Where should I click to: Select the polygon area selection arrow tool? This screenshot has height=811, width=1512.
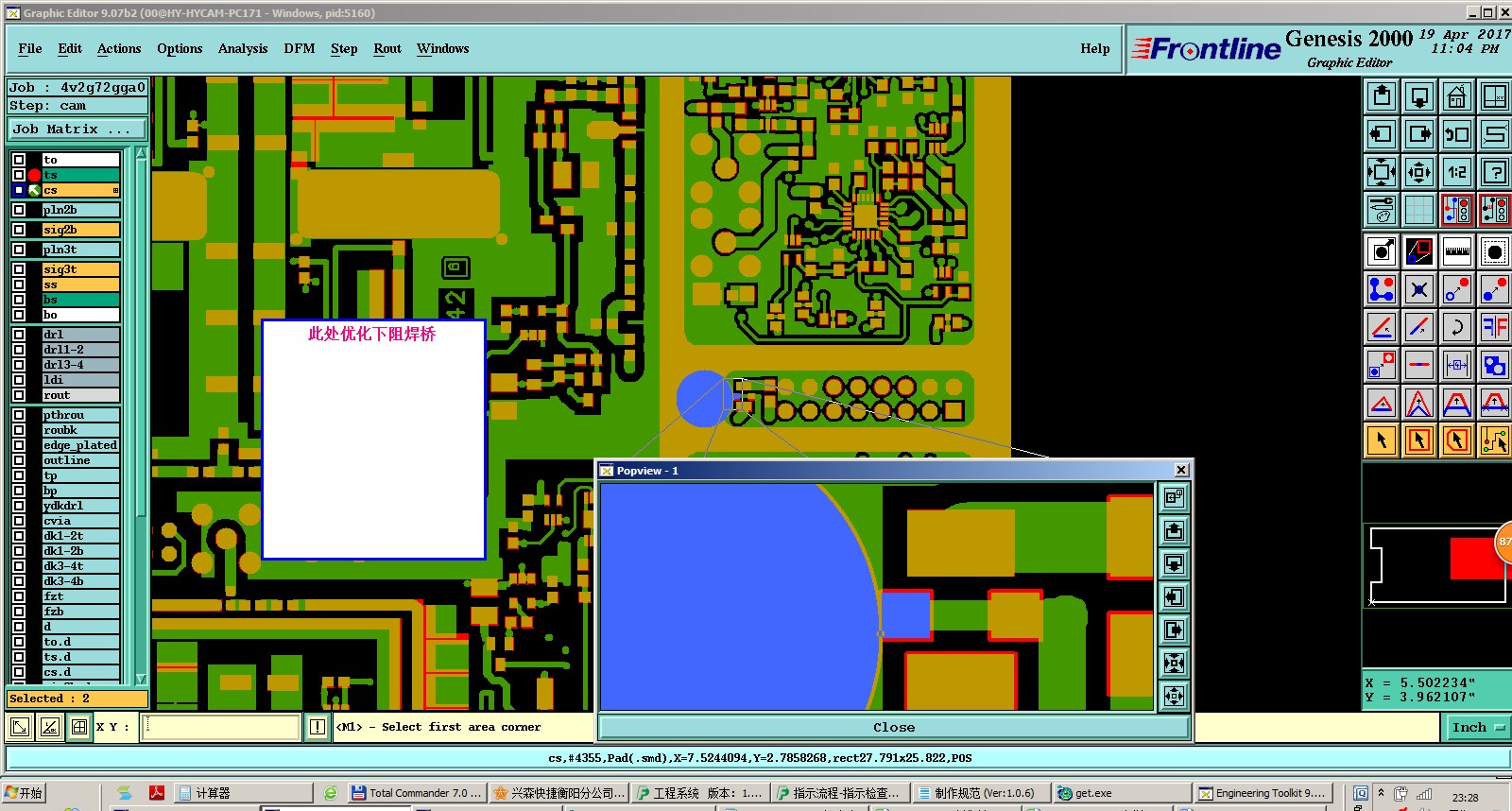[1457, 440]
